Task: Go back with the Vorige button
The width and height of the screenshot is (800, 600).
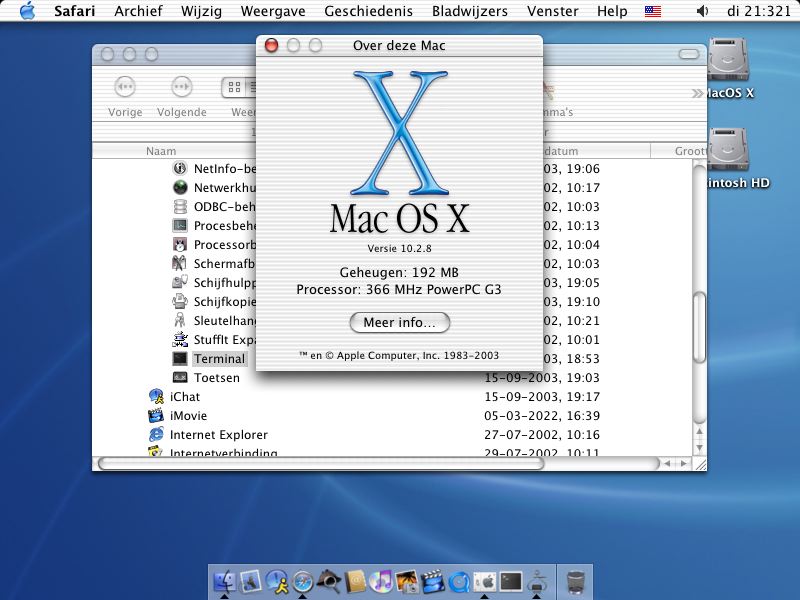Action: 125,88
